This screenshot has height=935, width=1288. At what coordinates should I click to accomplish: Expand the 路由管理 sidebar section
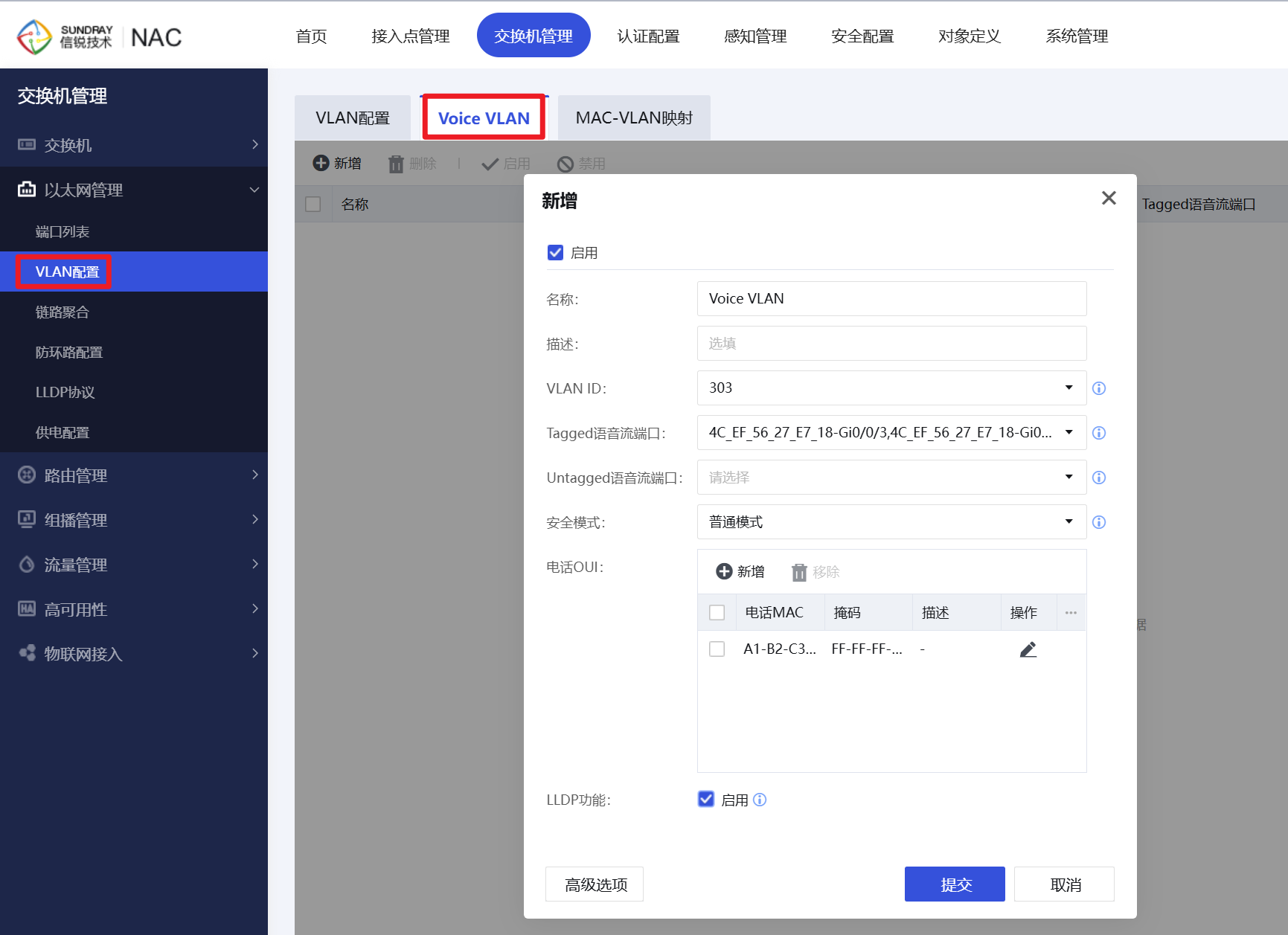pyautogui.click(x=134, y=475)
